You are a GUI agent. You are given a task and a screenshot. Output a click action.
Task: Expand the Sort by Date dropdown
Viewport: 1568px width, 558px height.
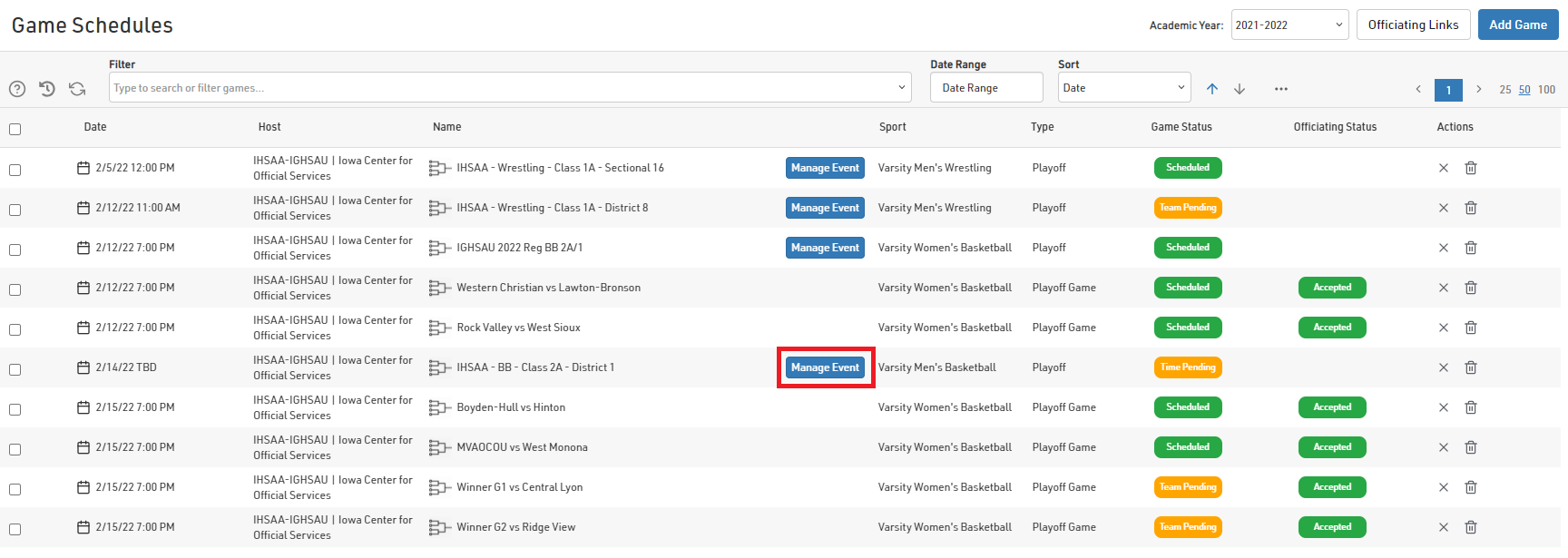pyautogui.click(x=1123, y=88)
